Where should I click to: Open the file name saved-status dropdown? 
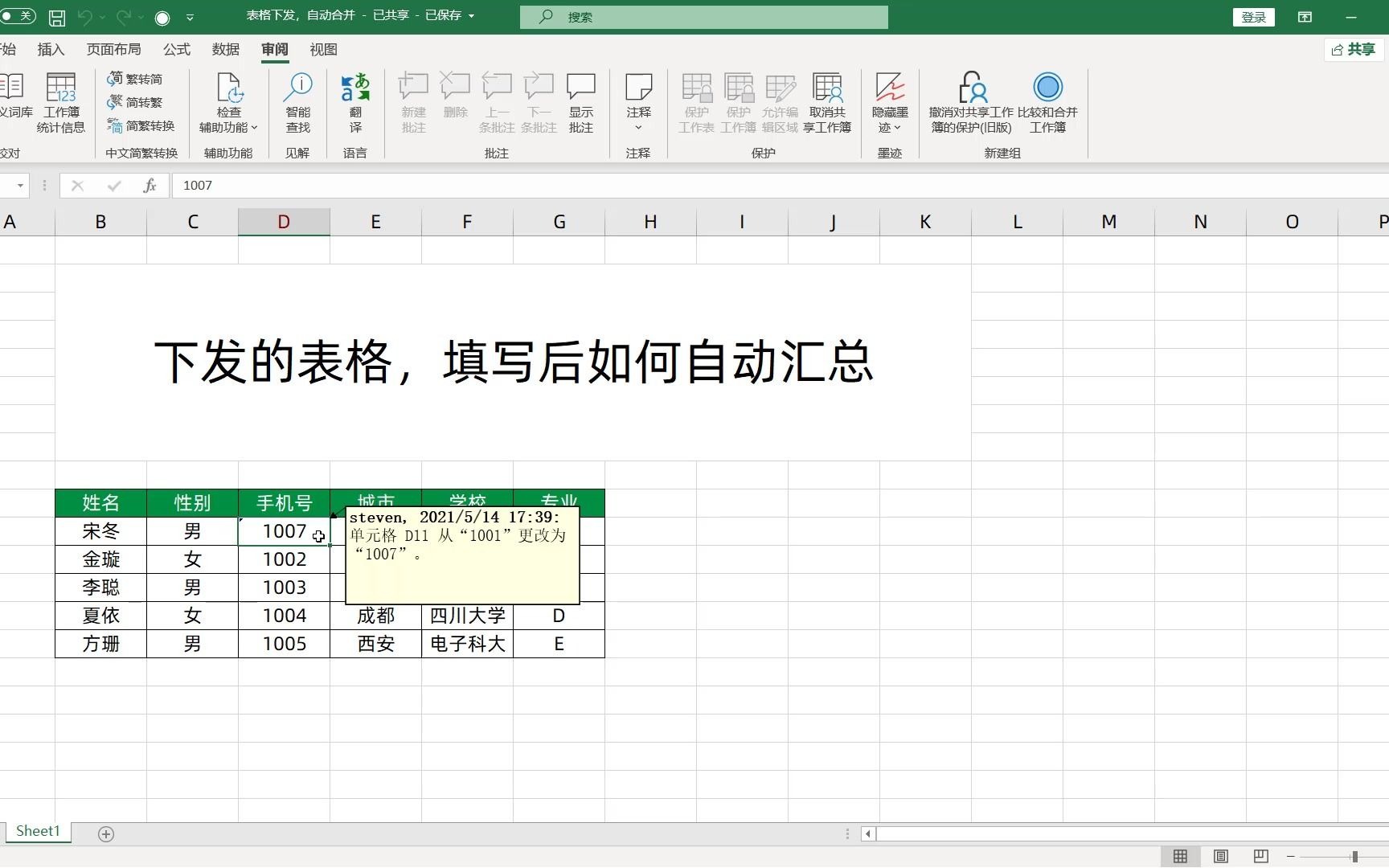(471, 16)
